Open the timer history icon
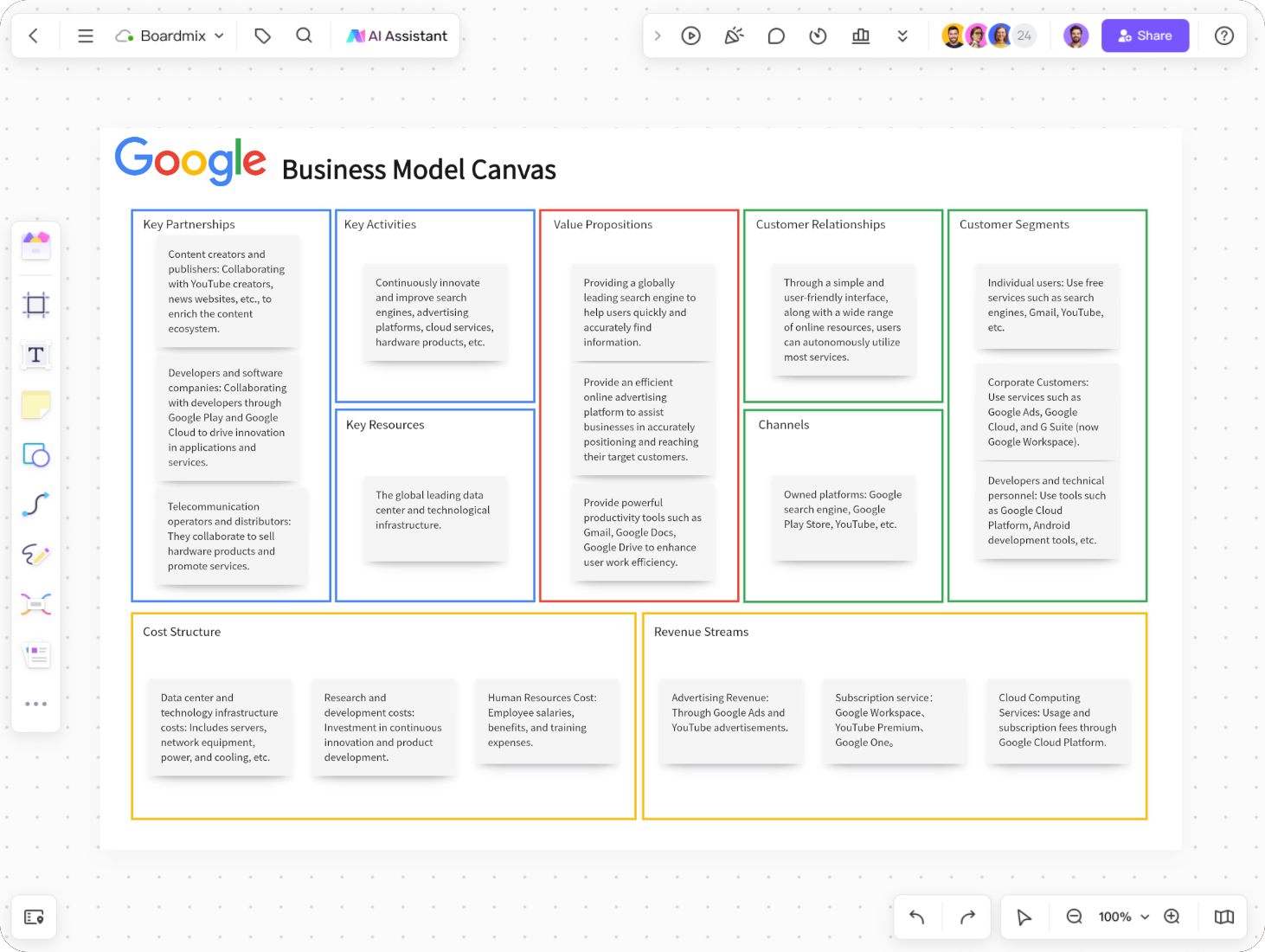 (818, 35)
